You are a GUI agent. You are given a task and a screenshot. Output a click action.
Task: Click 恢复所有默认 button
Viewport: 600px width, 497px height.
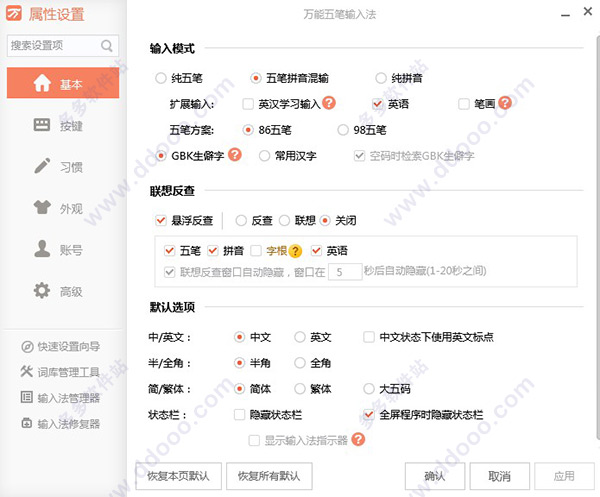(269, 476)
